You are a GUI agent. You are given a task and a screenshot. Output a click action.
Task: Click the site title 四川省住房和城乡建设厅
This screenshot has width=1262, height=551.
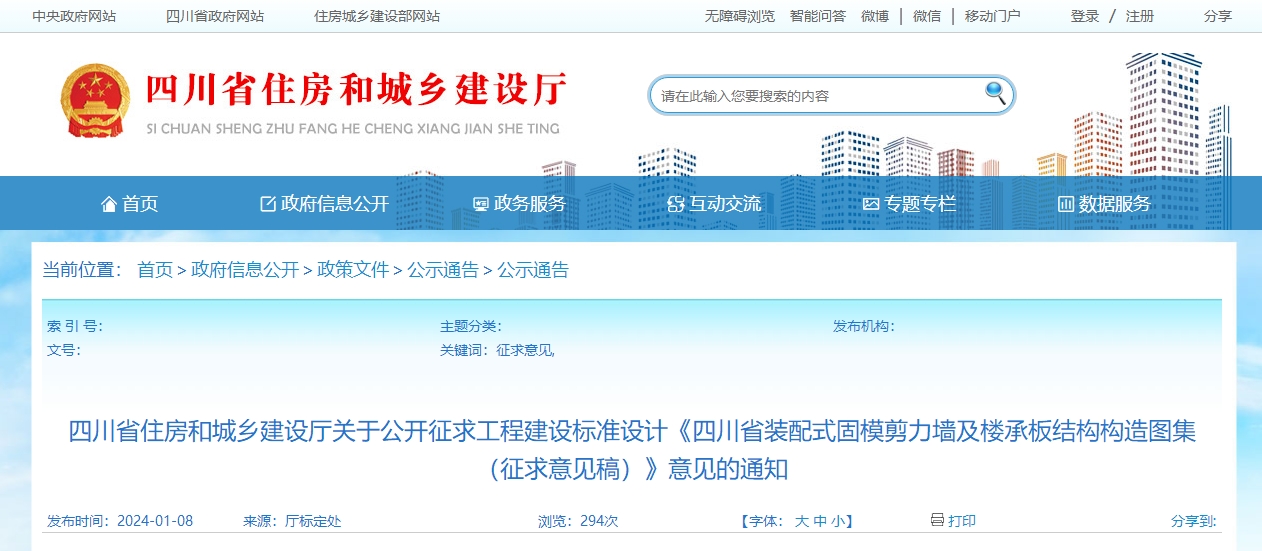357,91
